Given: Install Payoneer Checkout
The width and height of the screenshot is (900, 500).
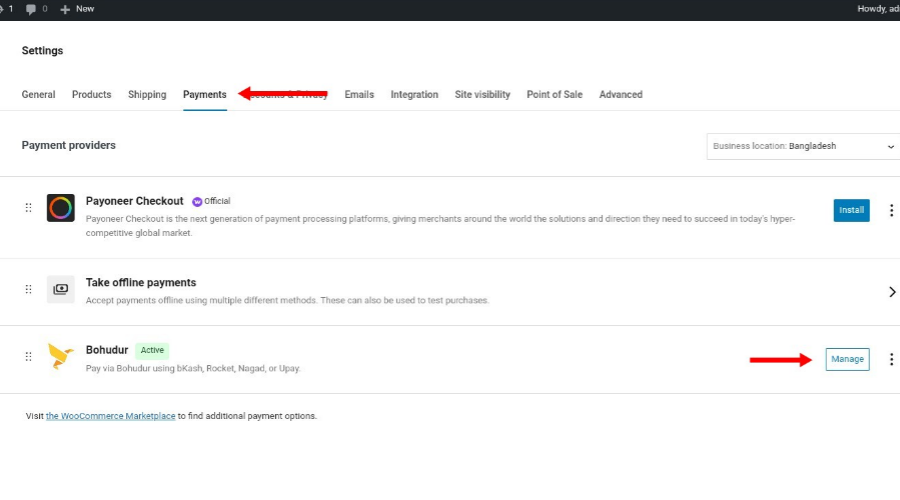Looking at the screenshot, I should 851,210.
